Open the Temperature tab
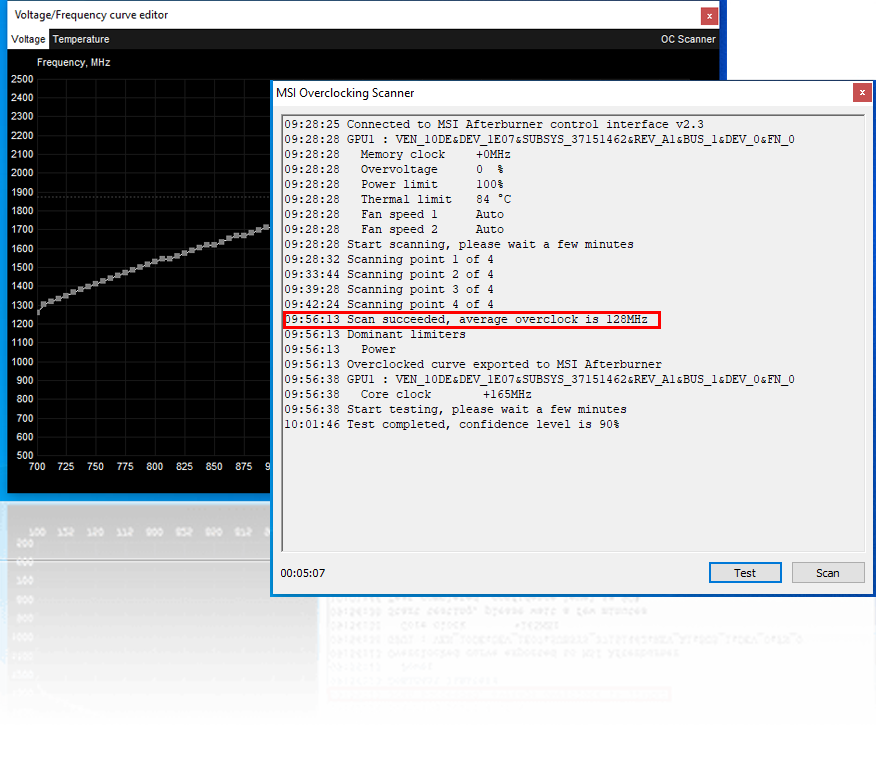The width and height of the screenshot is (876, 782). (x=81, y=39)
